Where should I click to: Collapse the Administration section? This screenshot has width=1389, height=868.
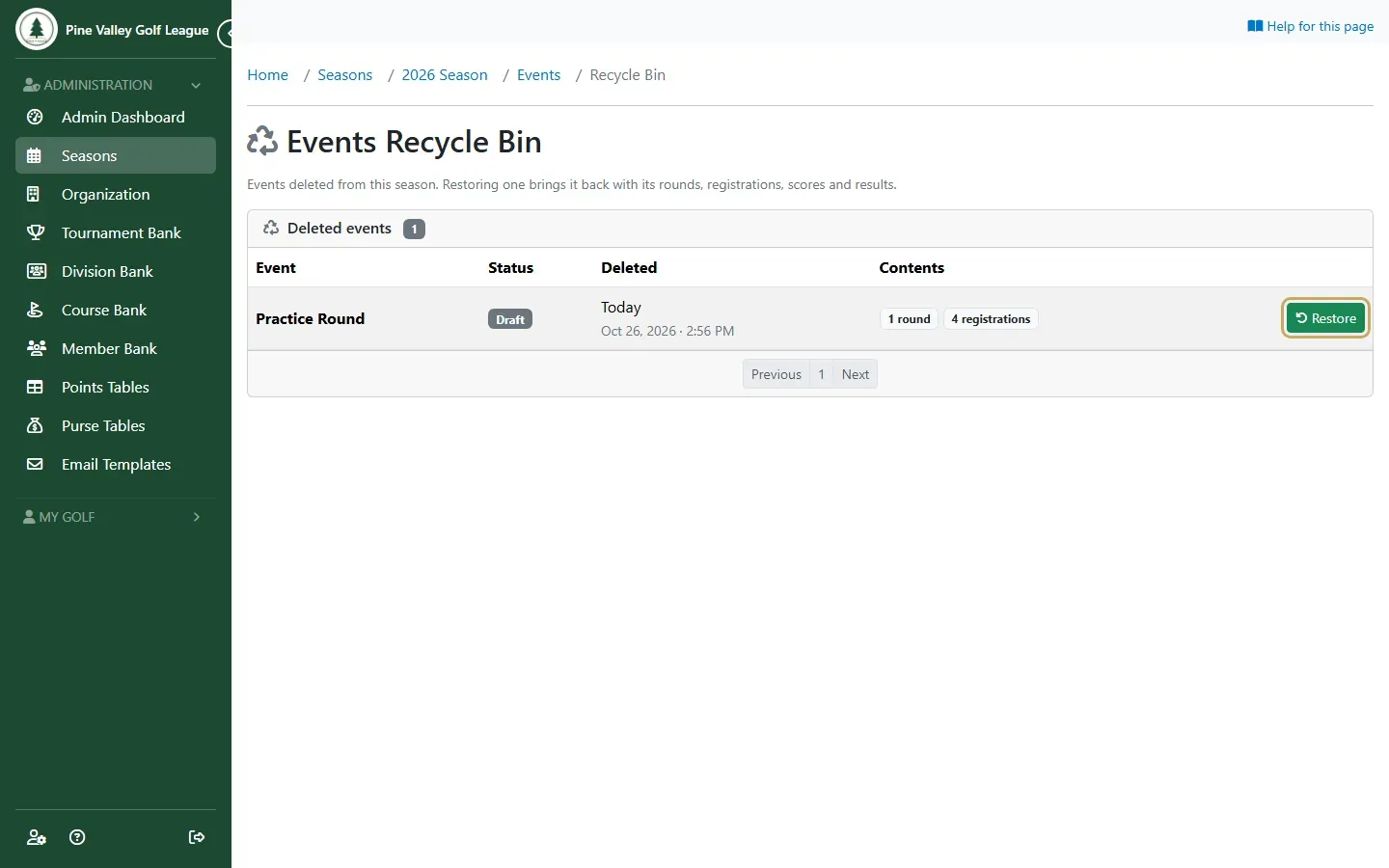point(116,85)
